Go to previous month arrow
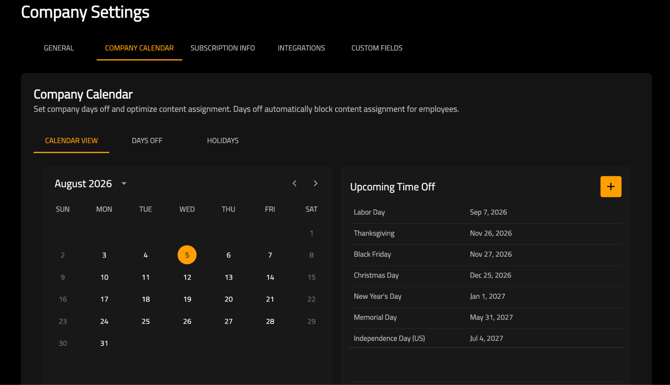Screen dimensions: 670x385 coord(294,183)
